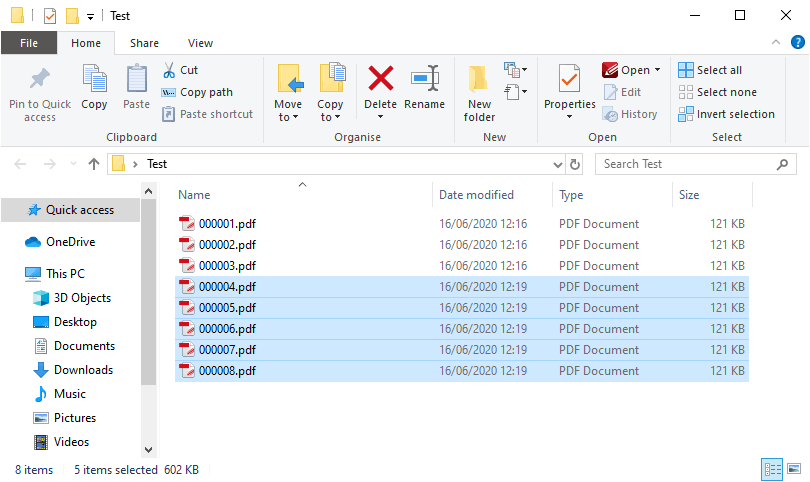
Task: Rename the selected file
Action: coord(425,87)
